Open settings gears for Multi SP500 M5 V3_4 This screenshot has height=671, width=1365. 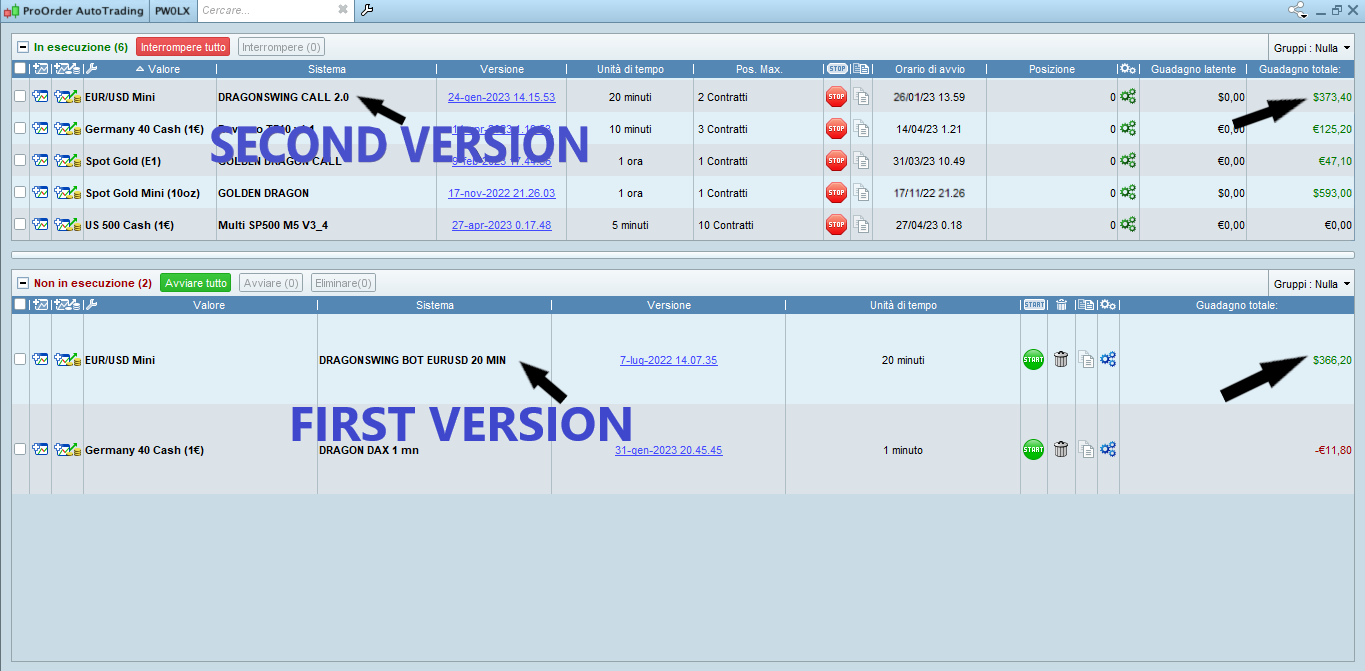pos(1128,225)
